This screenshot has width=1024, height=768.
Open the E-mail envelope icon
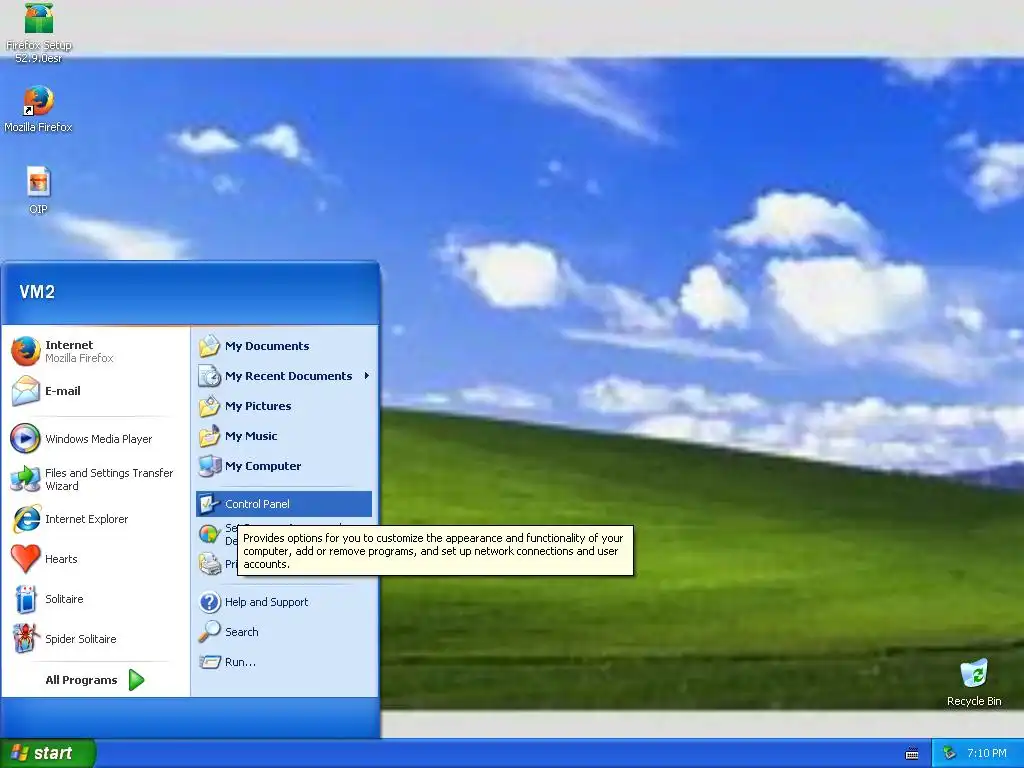pyautogui.click(x=25, y=391)
